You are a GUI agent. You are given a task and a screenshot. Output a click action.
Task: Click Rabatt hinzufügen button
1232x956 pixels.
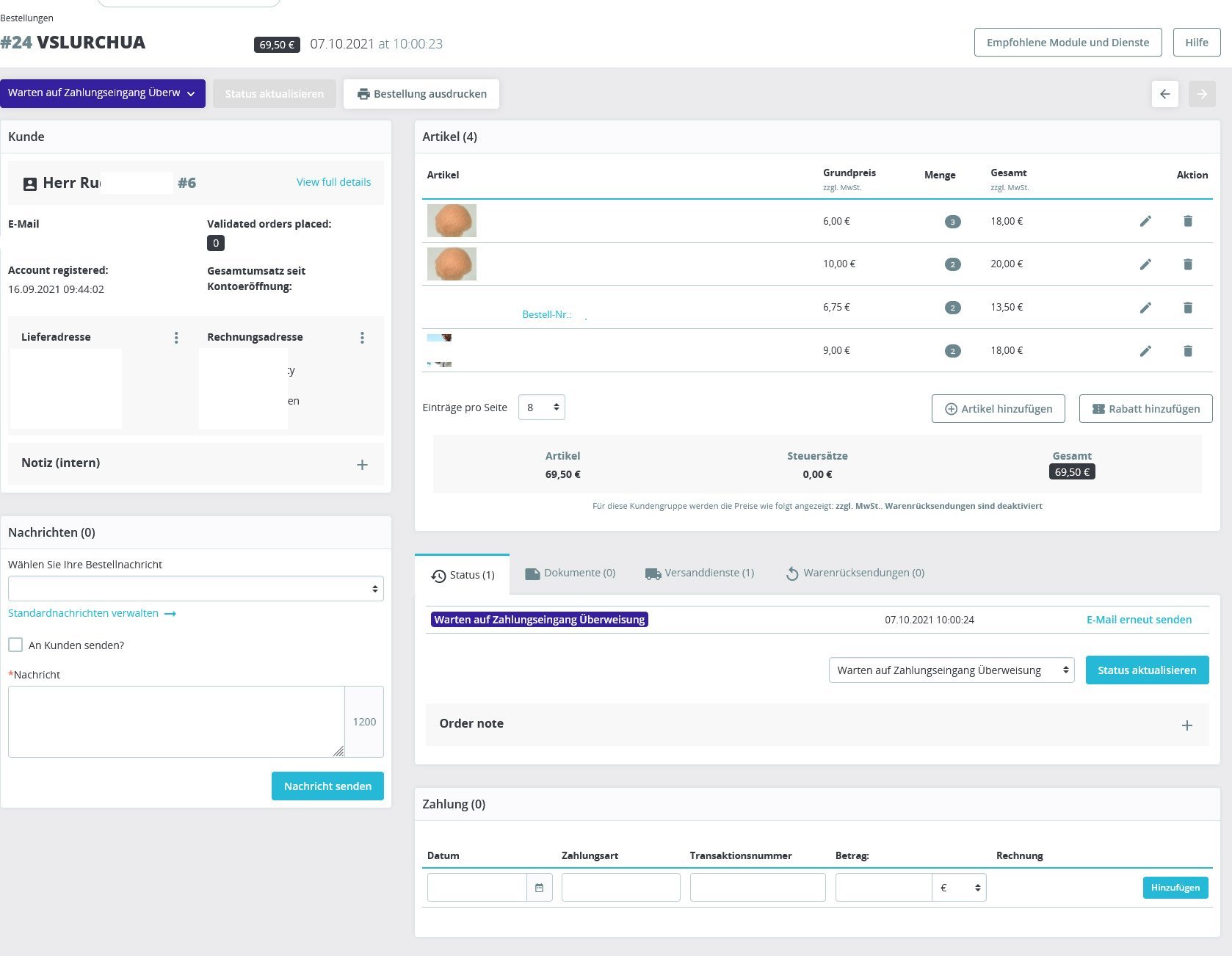pyautogui.click(x=1146, y=409)
